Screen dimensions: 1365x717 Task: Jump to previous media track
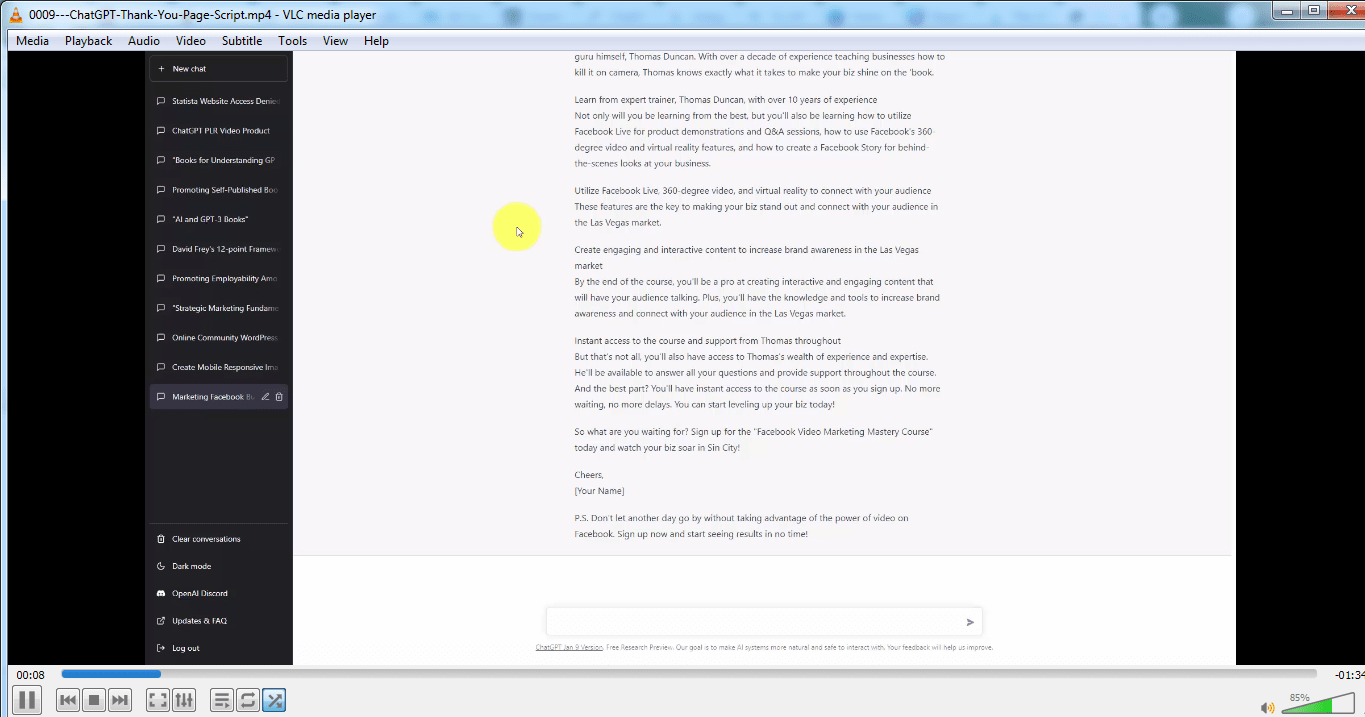68,700
